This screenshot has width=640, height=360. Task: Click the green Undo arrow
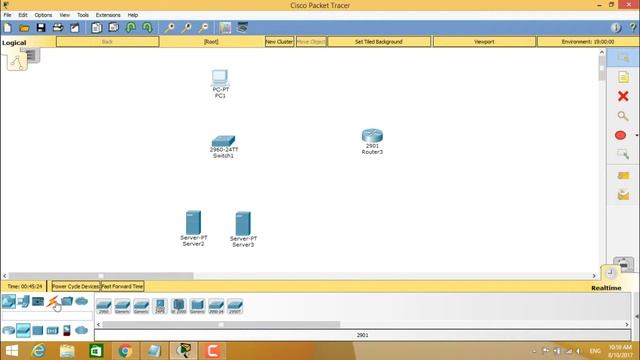coord(131,28)
